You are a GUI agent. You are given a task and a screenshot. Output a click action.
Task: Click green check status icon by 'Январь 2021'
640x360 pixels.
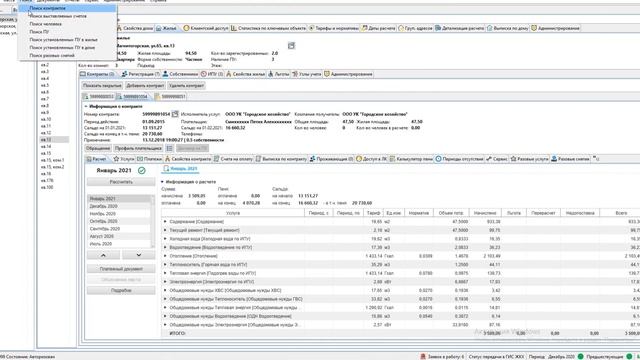142,171
